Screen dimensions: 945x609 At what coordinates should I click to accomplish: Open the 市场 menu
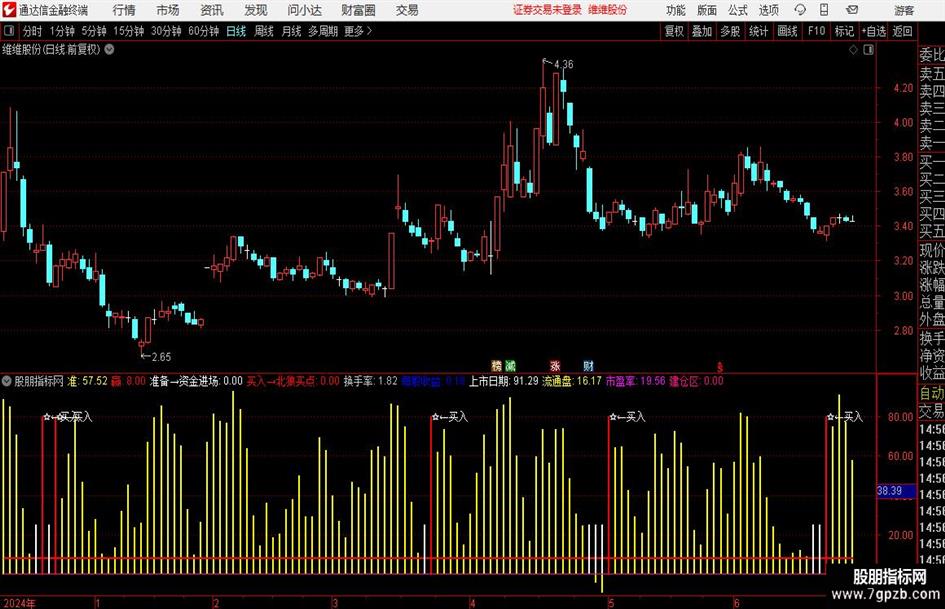168,10
